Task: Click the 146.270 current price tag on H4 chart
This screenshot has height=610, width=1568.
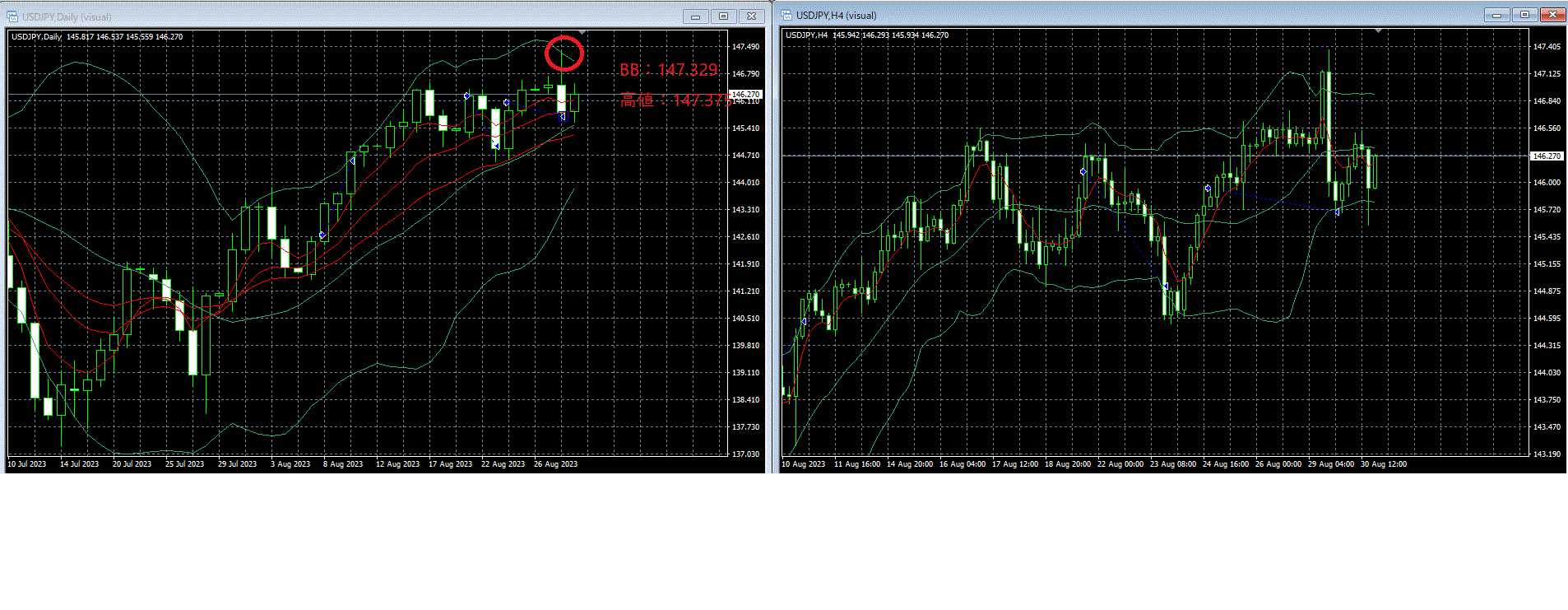Action: tap(1546, 156)
